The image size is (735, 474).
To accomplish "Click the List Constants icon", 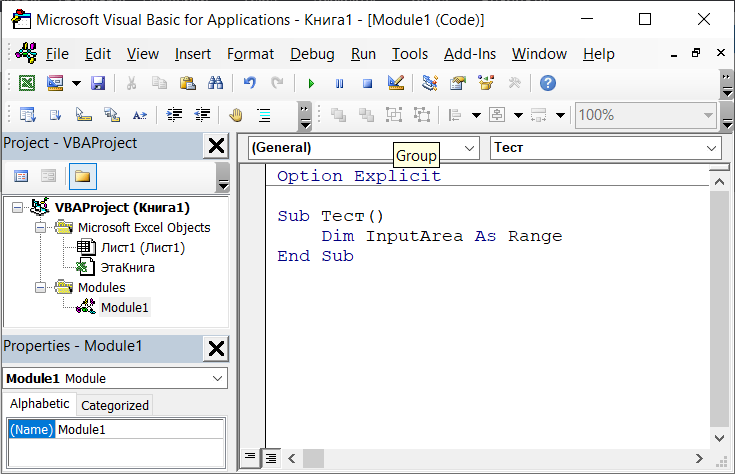I will [x=55, y=115].
